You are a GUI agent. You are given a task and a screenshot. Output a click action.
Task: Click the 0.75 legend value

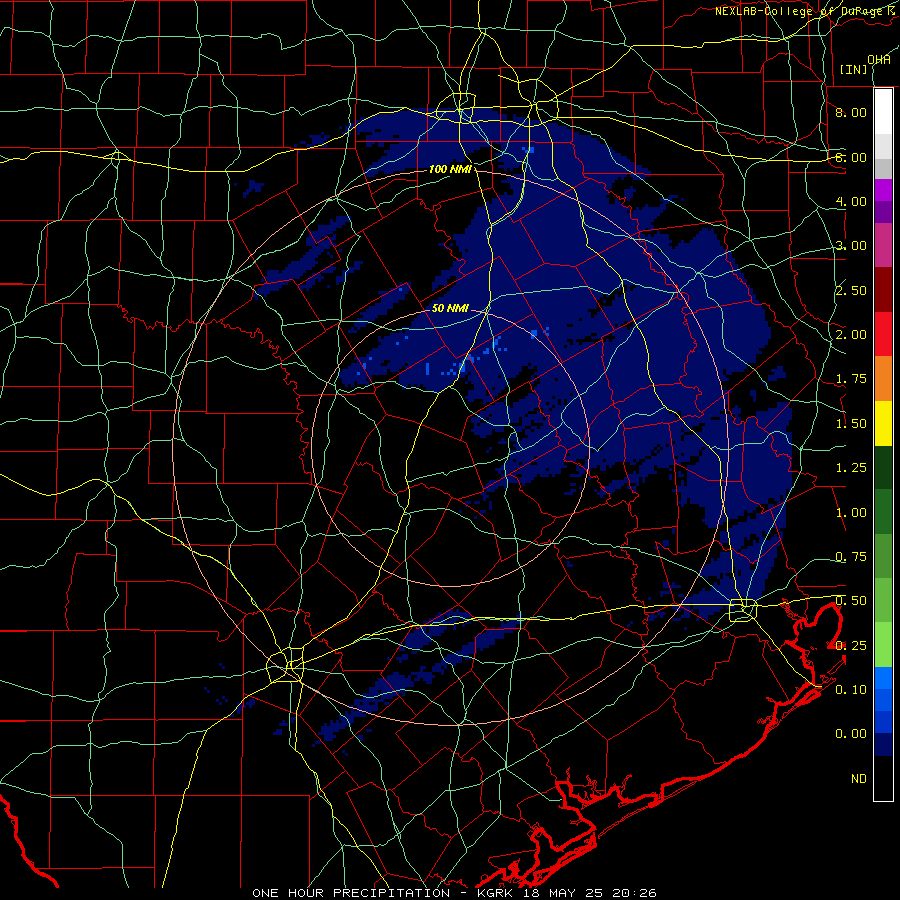851,557
